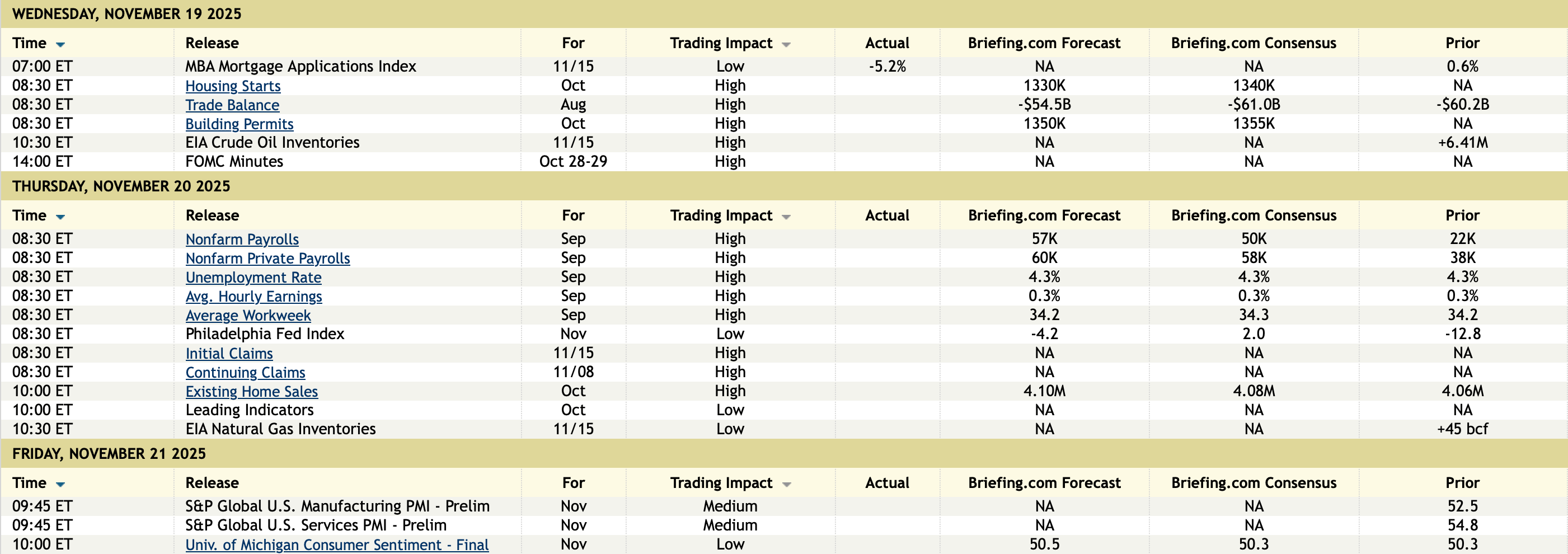Click the Philadelphia Fed Index row

coord(265,334)
